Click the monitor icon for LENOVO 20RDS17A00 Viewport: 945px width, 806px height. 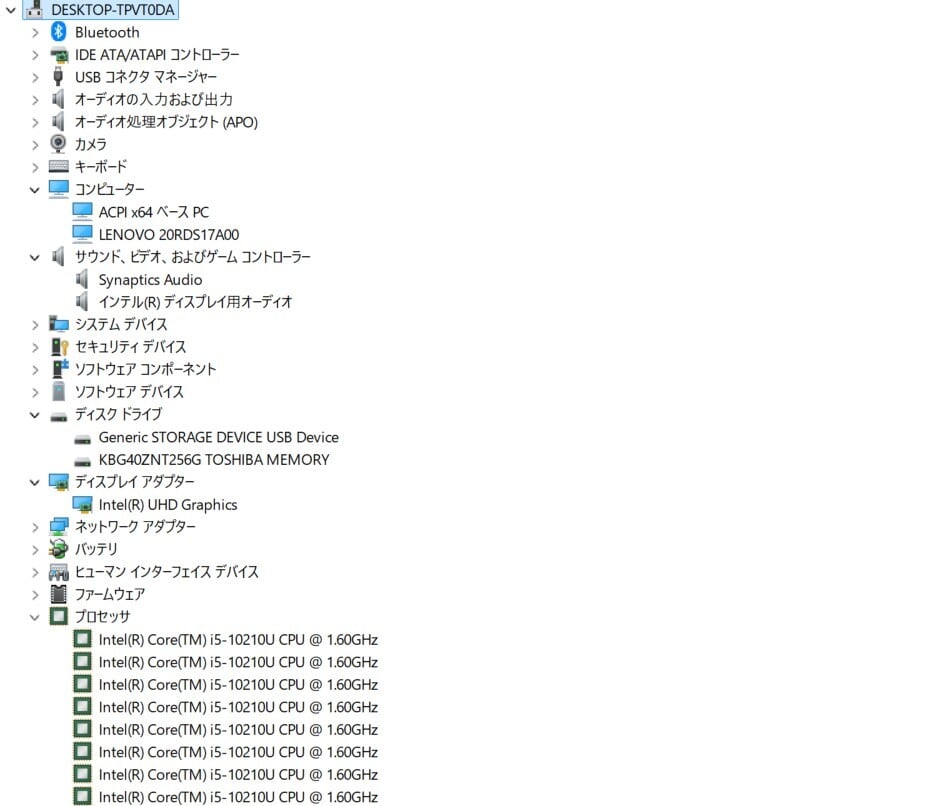[x=83, y=233]
